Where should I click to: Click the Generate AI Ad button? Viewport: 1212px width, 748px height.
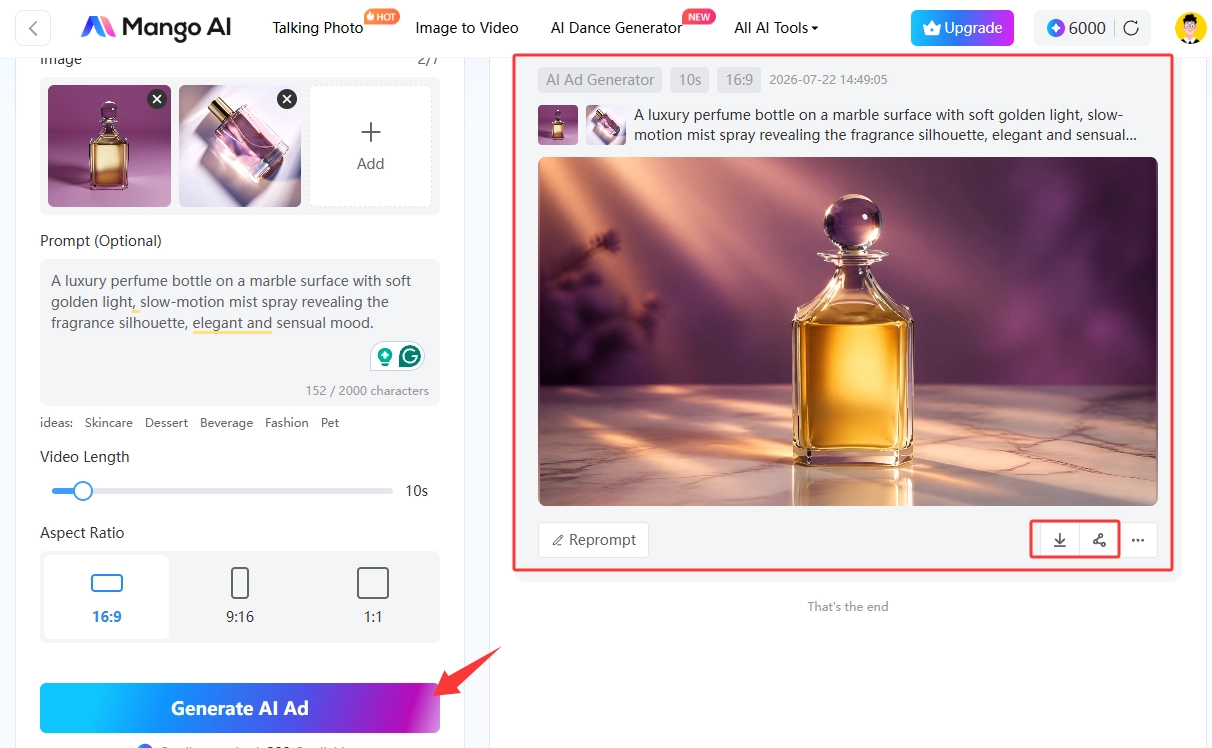point(240,708)
